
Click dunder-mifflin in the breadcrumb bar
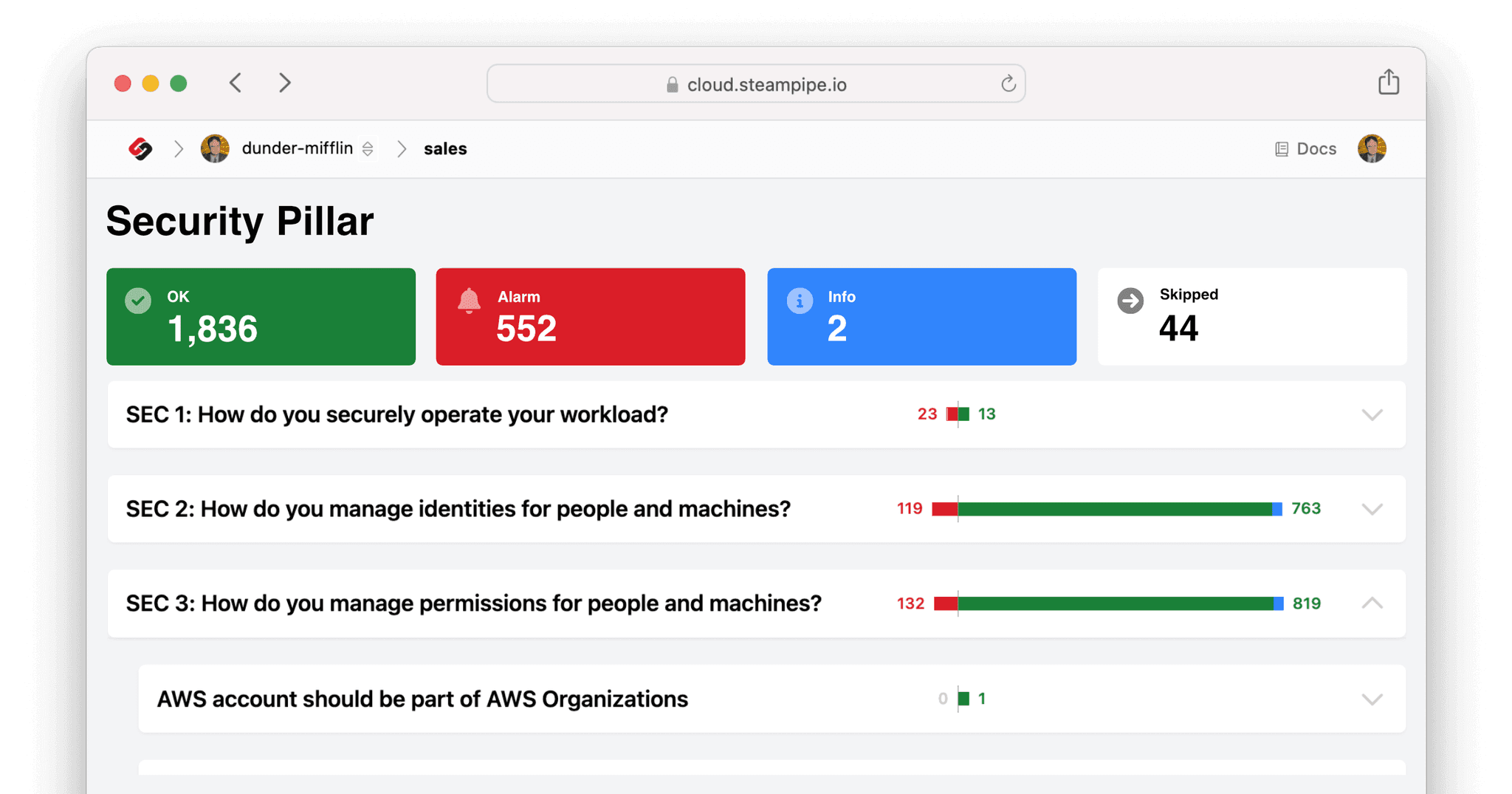(298, 148)
